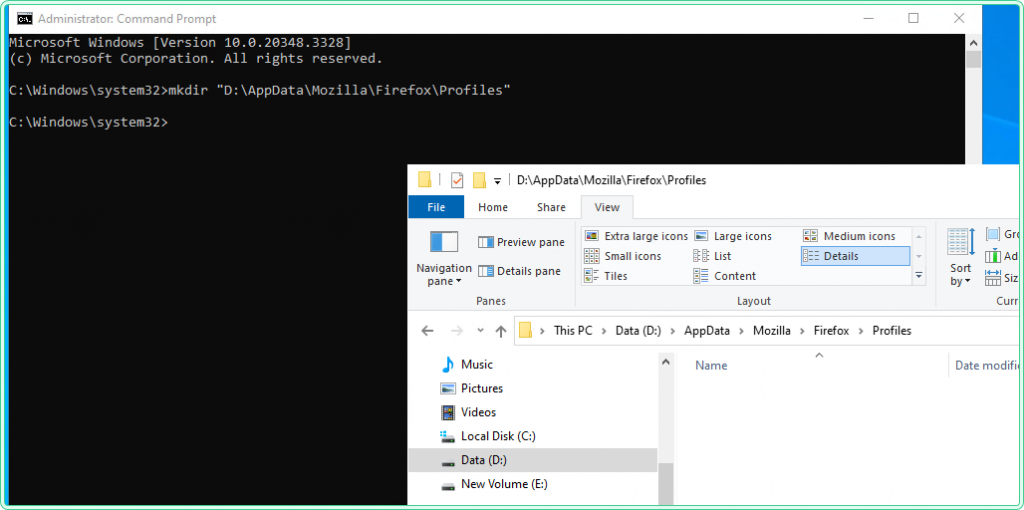1024x510 pixels.
Task: Toggle the Preview pane
Action: click(x=521, y=242)
